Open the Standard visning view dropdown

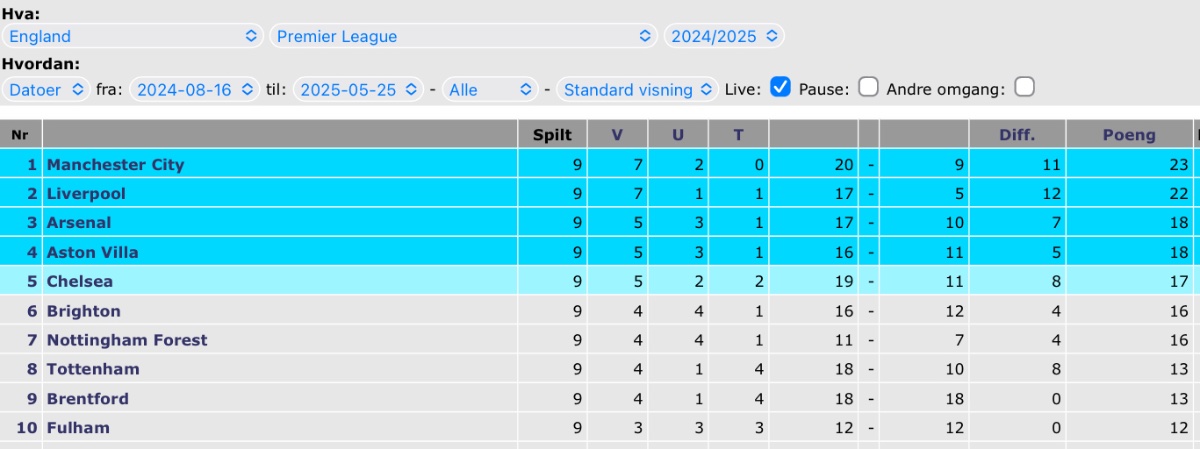(638, 89)
